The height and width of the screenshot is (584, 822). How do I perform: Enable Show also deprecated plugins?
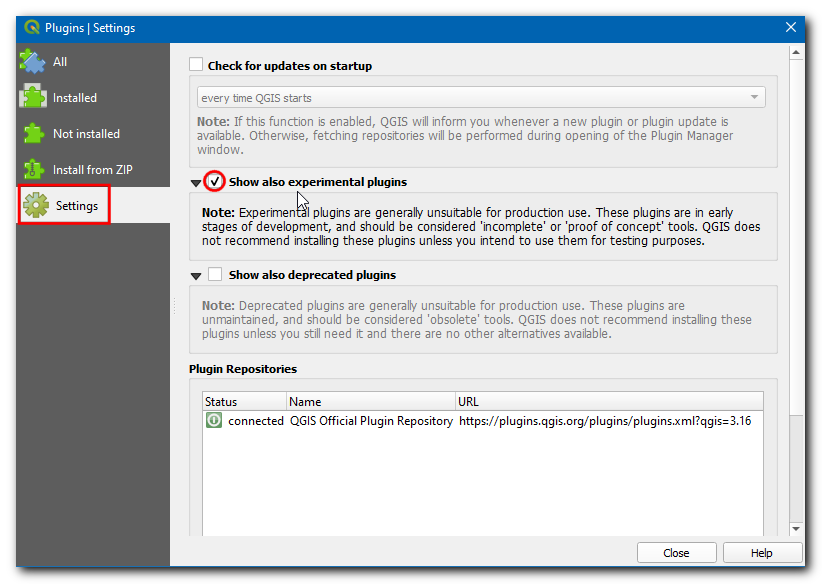tap(215, 275)
